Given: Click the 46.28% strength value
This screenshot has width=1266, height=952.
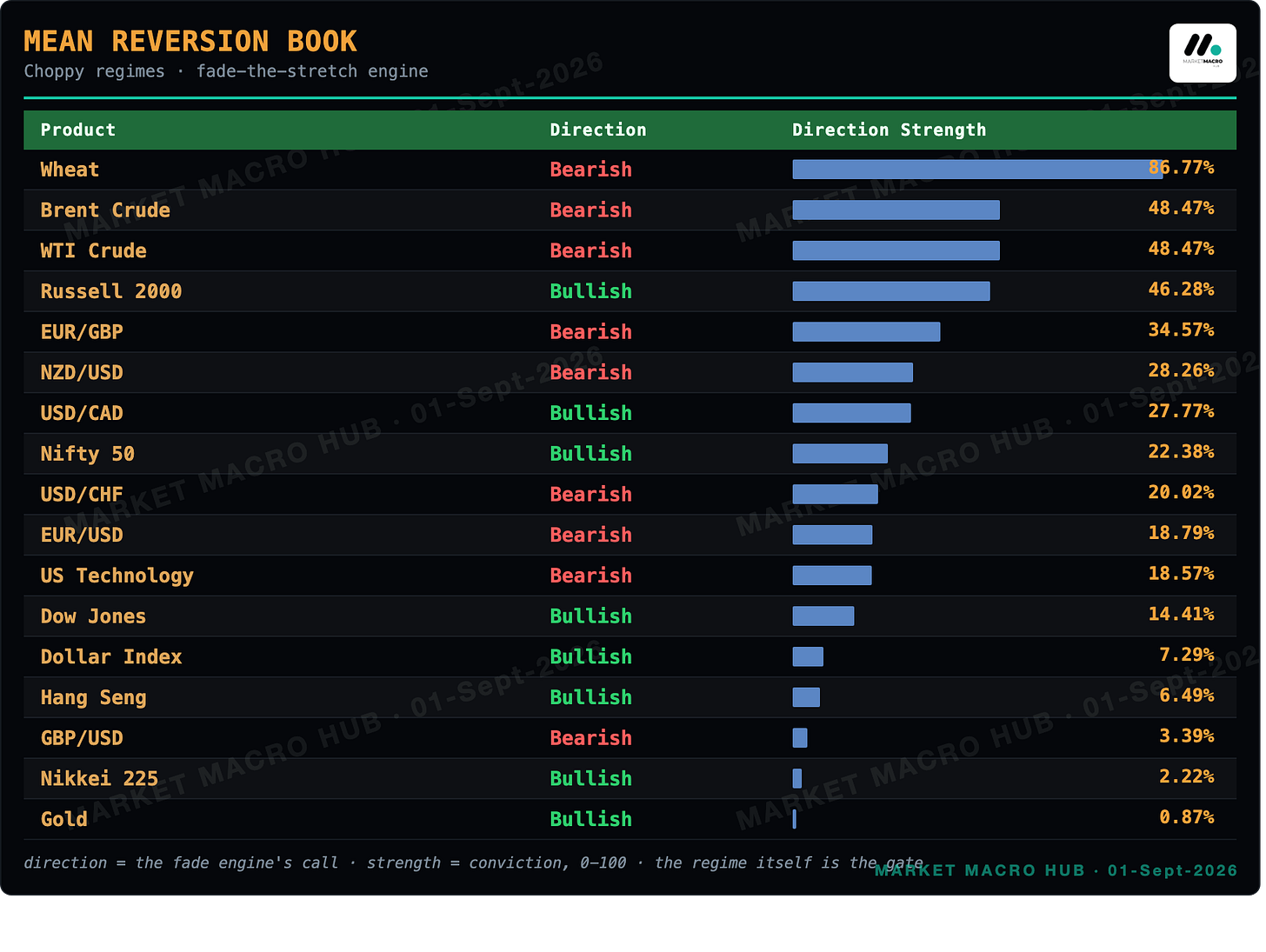Looking at the screenshot, I should pyautogui.click(x=1181, y=289).
